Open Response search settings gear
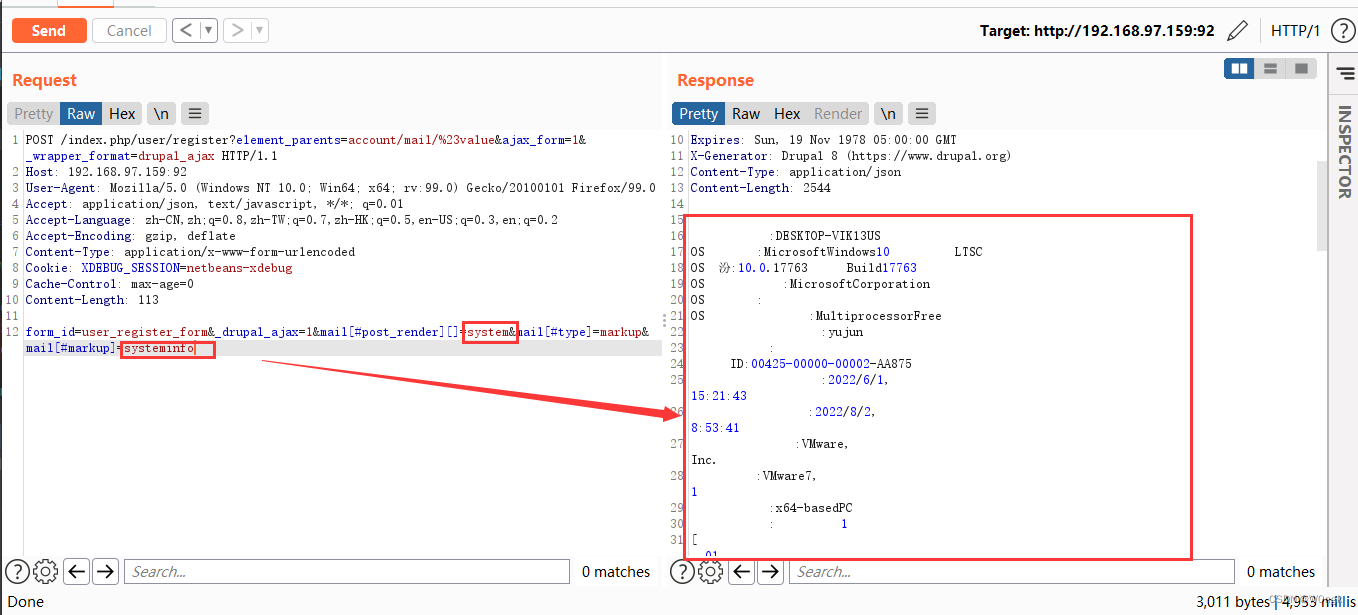Image resolution: width=1358 pixels, height=615 pixels. pyautogui.click(x=710, y=571)
